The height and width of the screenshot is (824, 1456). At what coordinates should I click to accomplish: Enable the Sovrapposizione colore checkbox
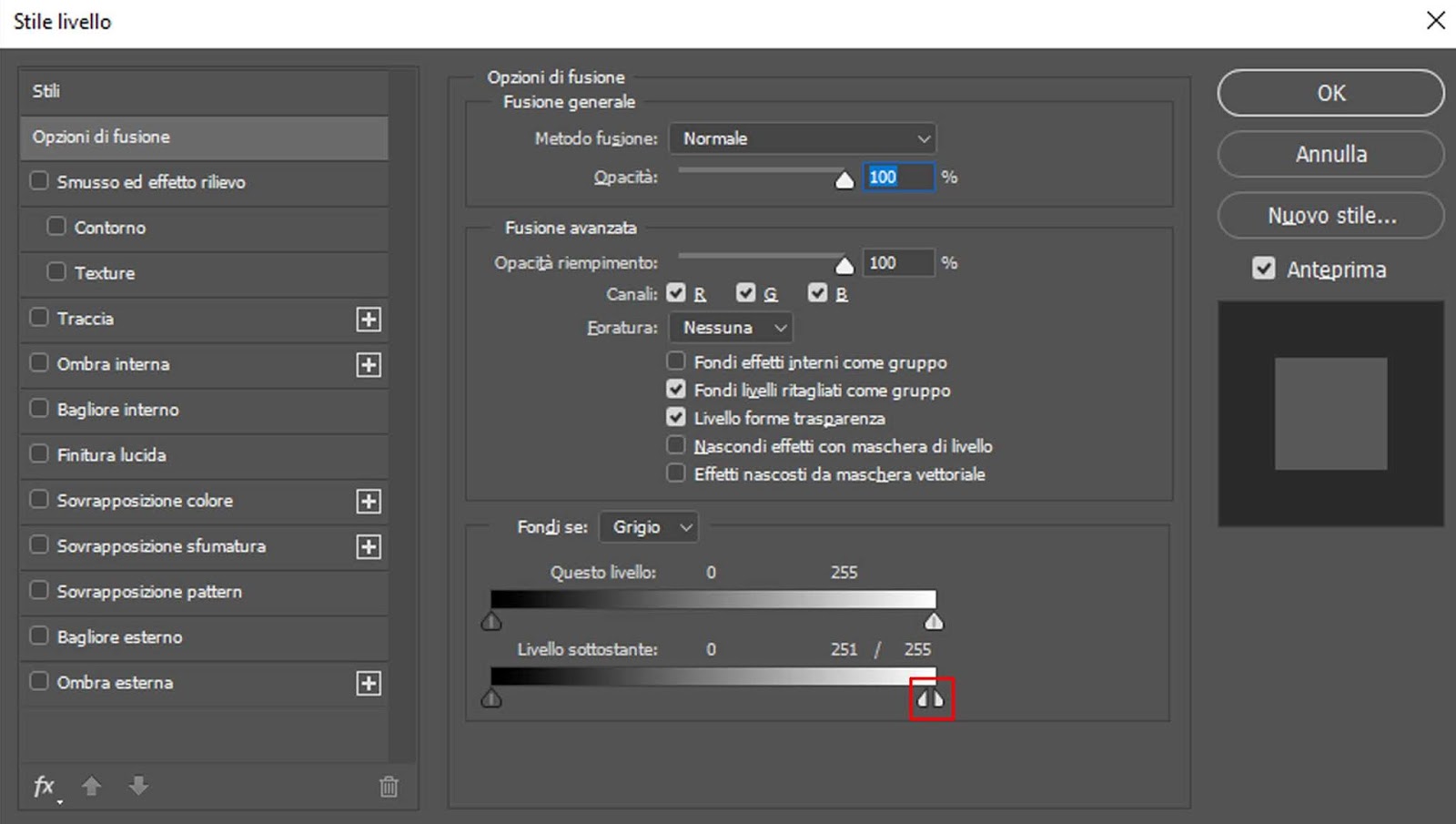coord(39,499)
